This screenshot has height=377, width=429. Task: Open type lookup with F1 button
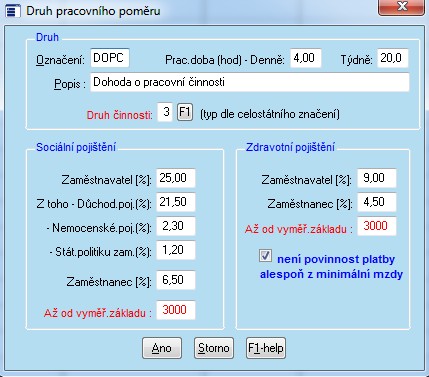[185, 112]
